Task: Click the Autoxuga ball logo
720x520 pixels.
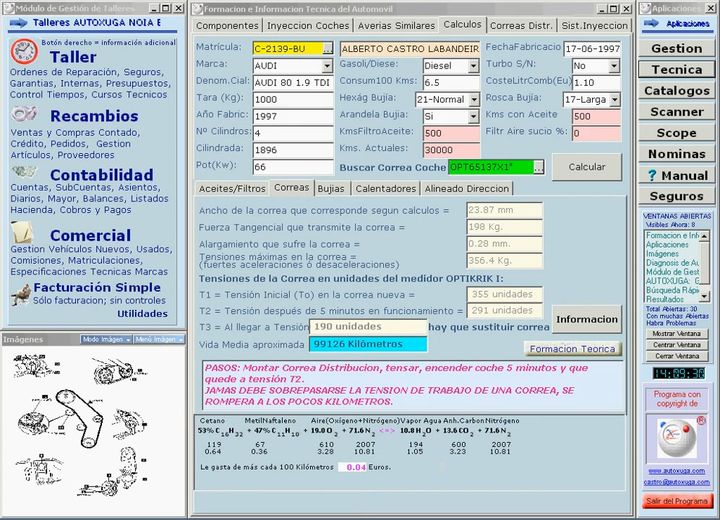Action: click(677, 437)
